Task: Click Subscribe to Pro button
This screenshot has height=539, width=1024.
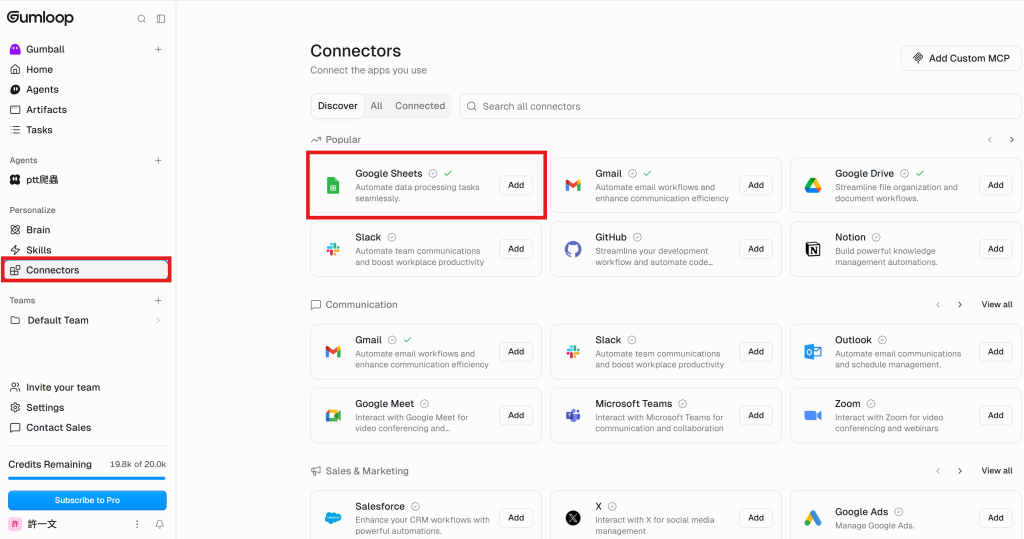Action: point(88,500)
